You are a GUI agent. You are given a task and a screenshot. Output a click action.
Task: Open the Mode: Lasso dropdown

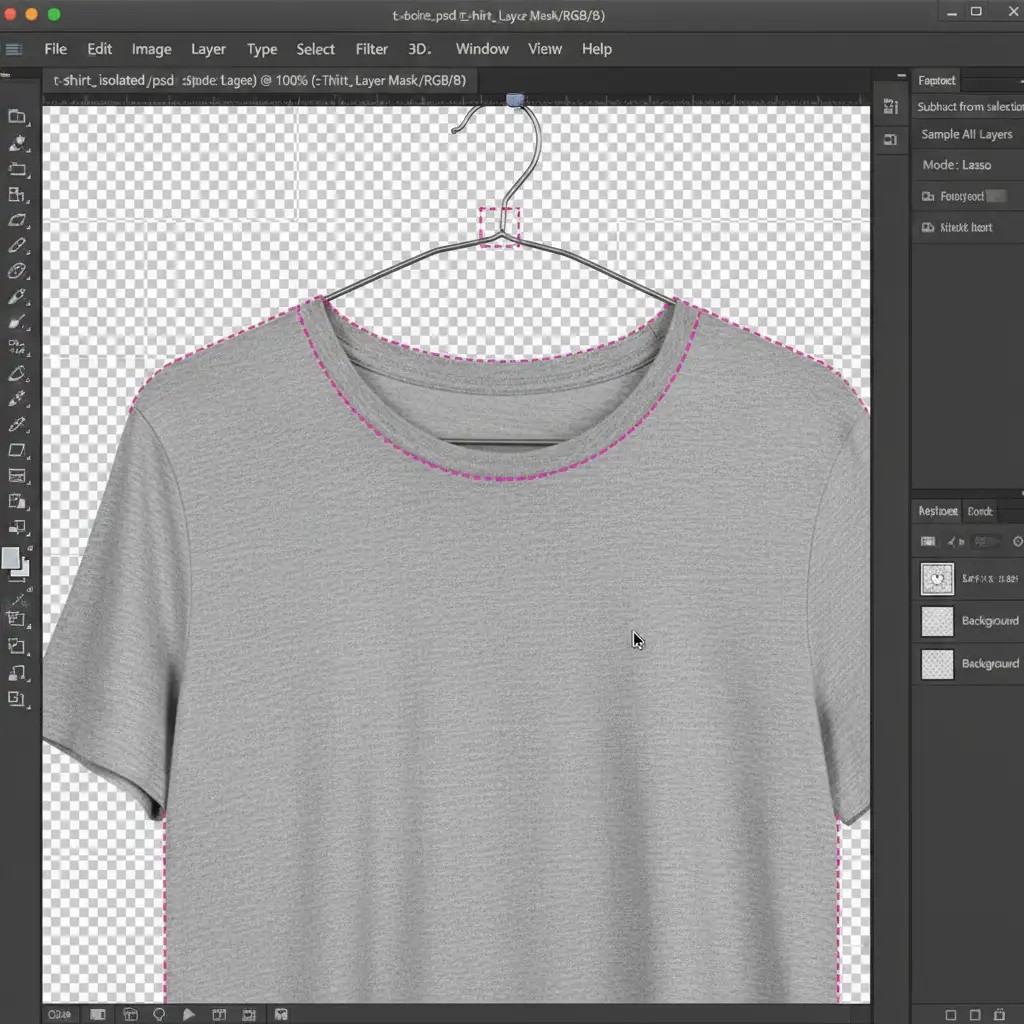[957, 164]
